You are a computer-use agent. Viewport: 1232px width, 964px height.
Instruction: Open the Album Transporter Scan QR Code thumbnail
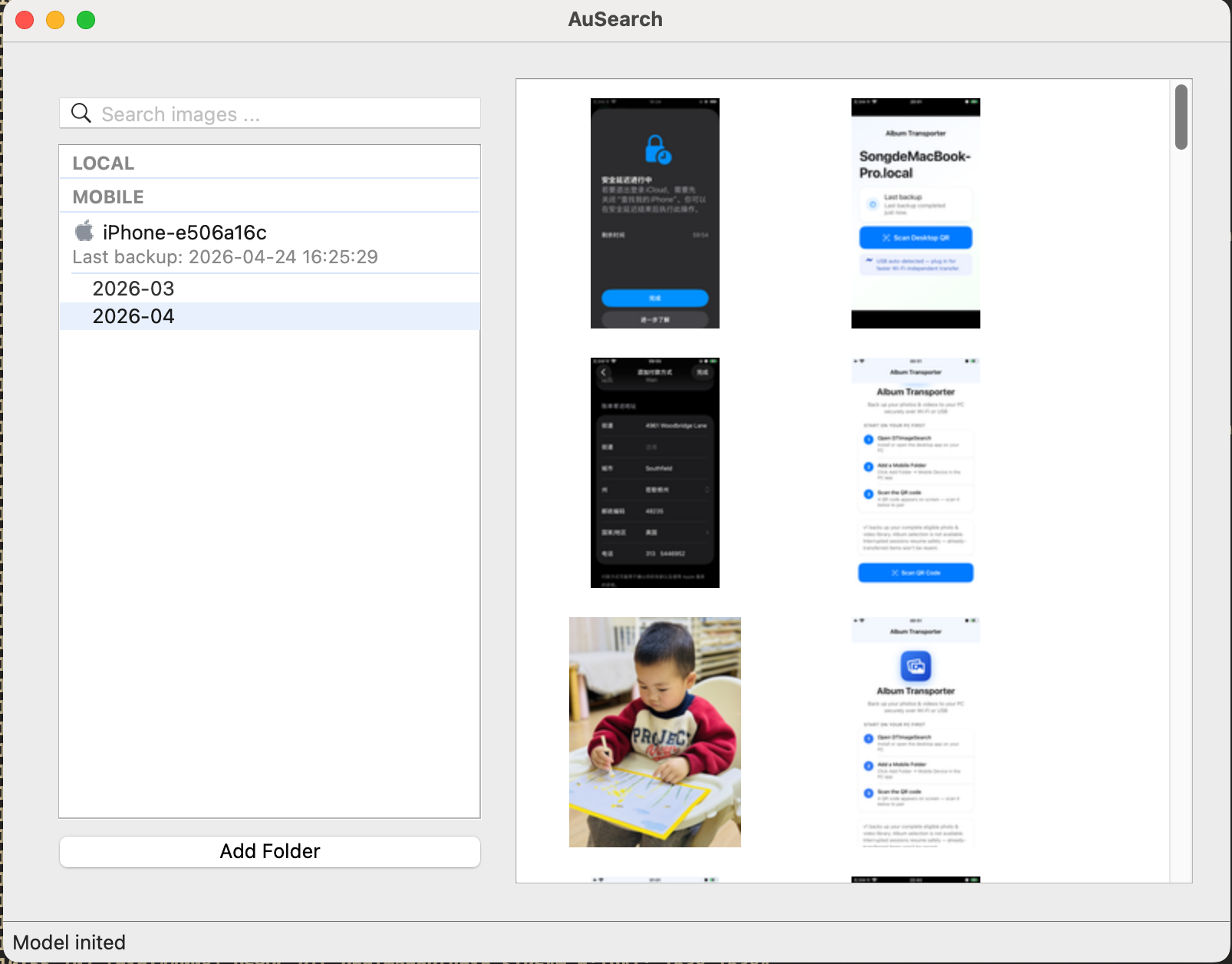[x=916, y=473]
